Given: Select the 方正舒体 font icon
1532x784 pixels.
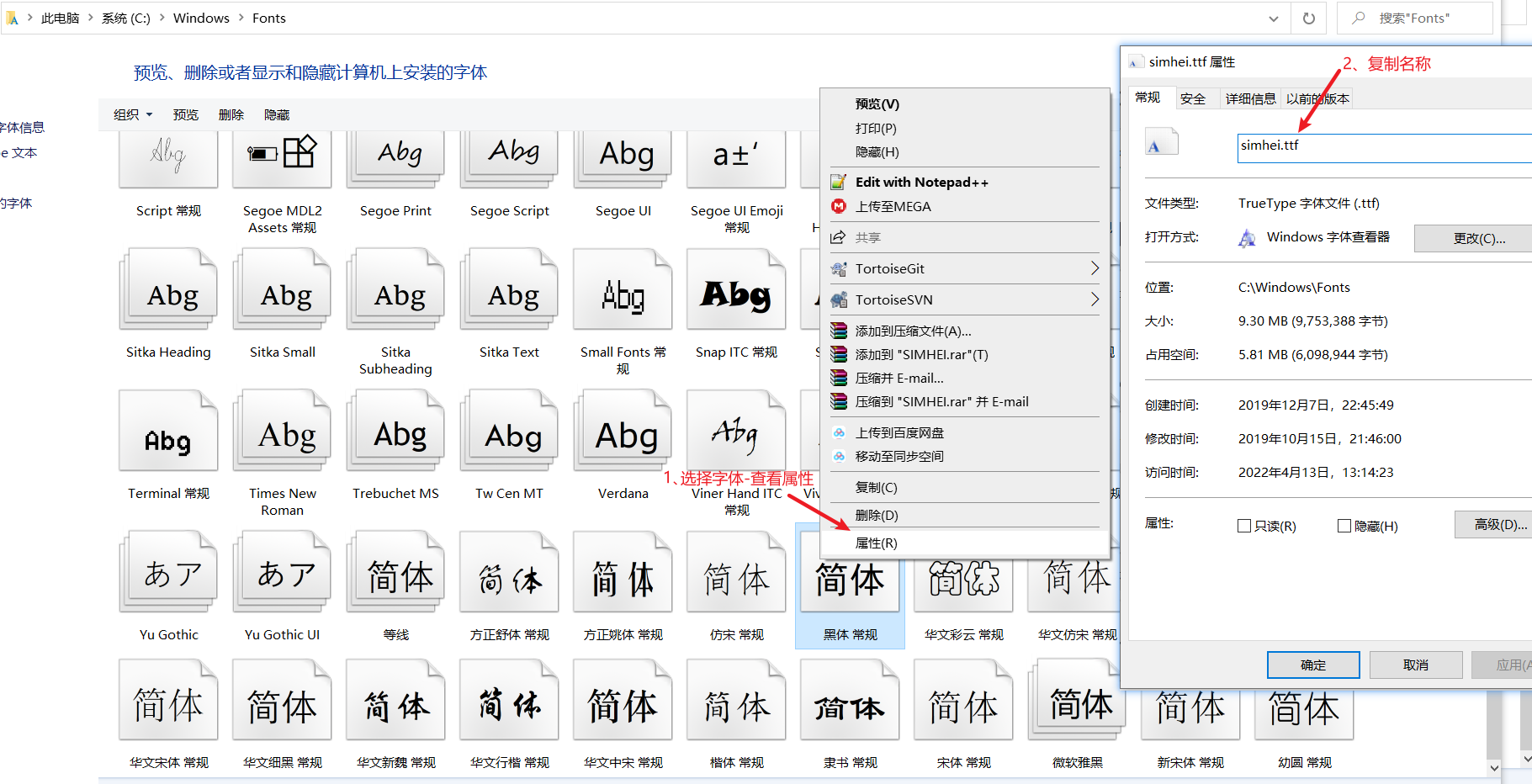Looking at the screenshot, I should [x=509, y=571].
